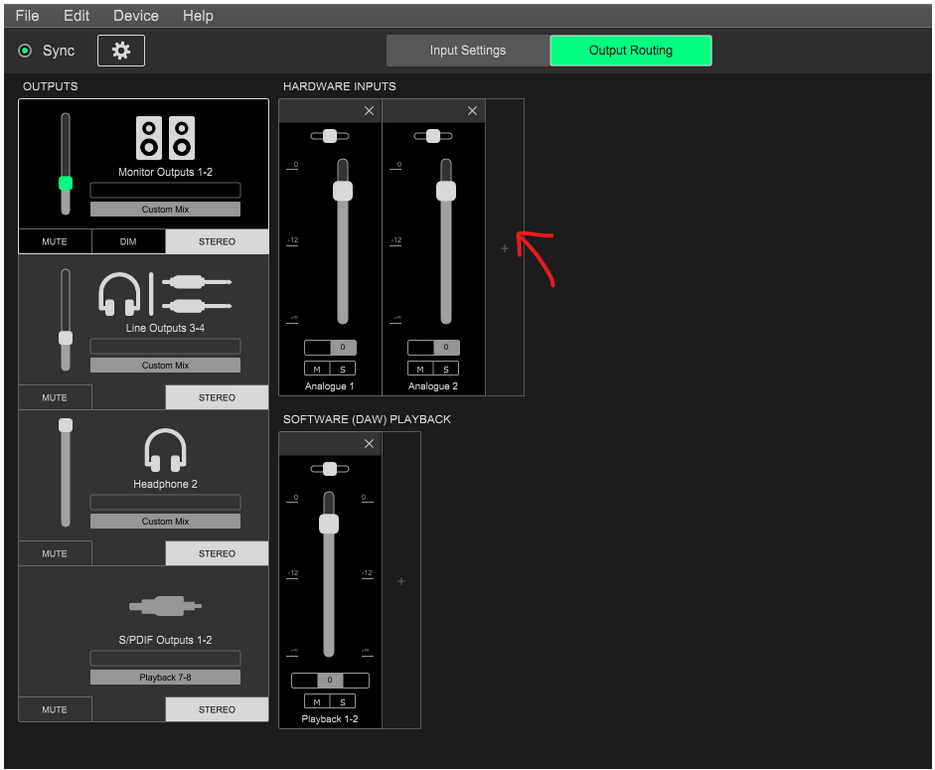This screenshot has width=935, height=770.
Task: Open Custom Mix dropdown for Monitor Outputs
Action: tap(165, 210)
